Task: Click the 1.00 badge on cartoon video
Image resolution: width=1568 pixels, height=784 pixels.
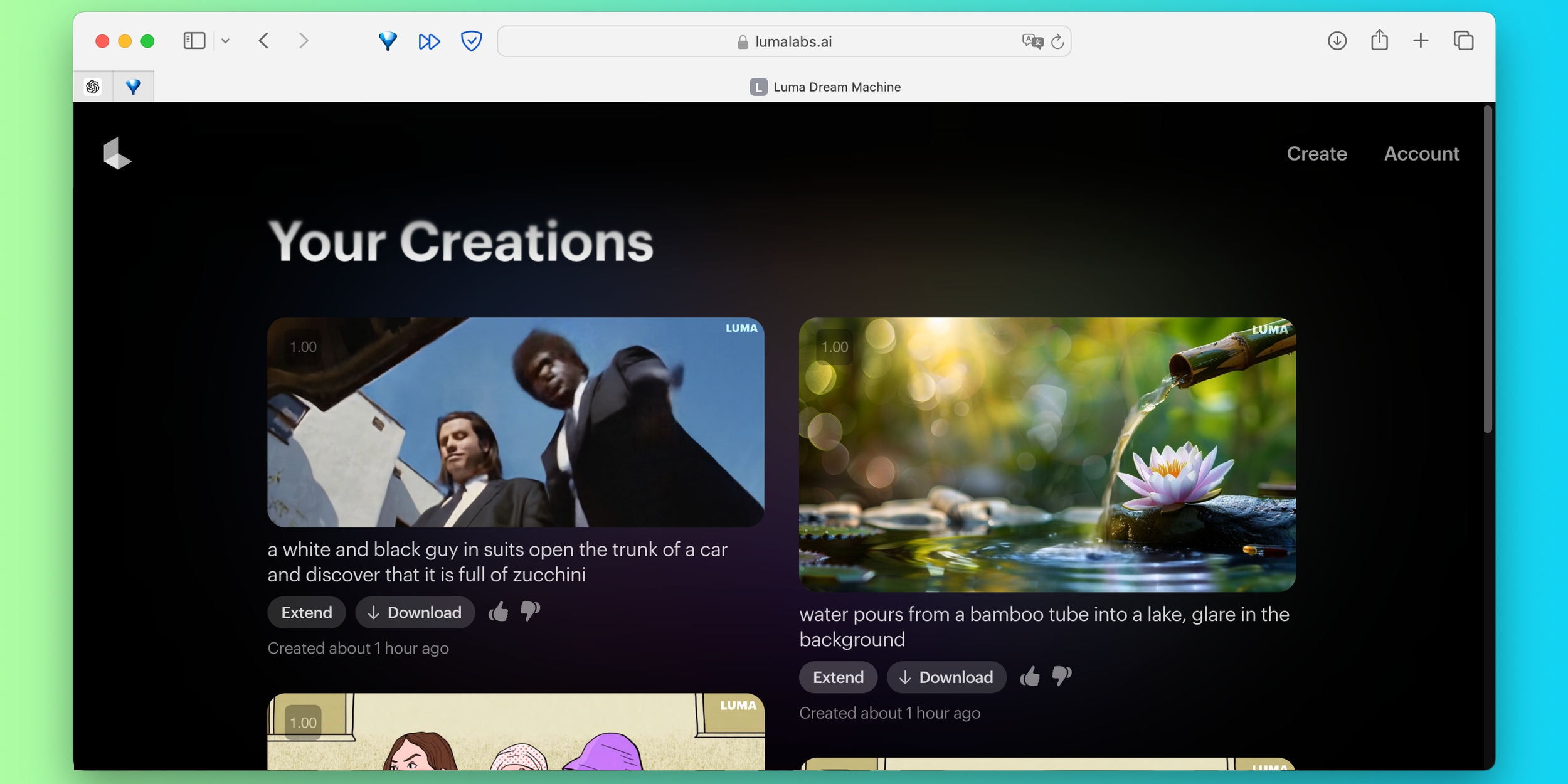Action: coord(303,723)
